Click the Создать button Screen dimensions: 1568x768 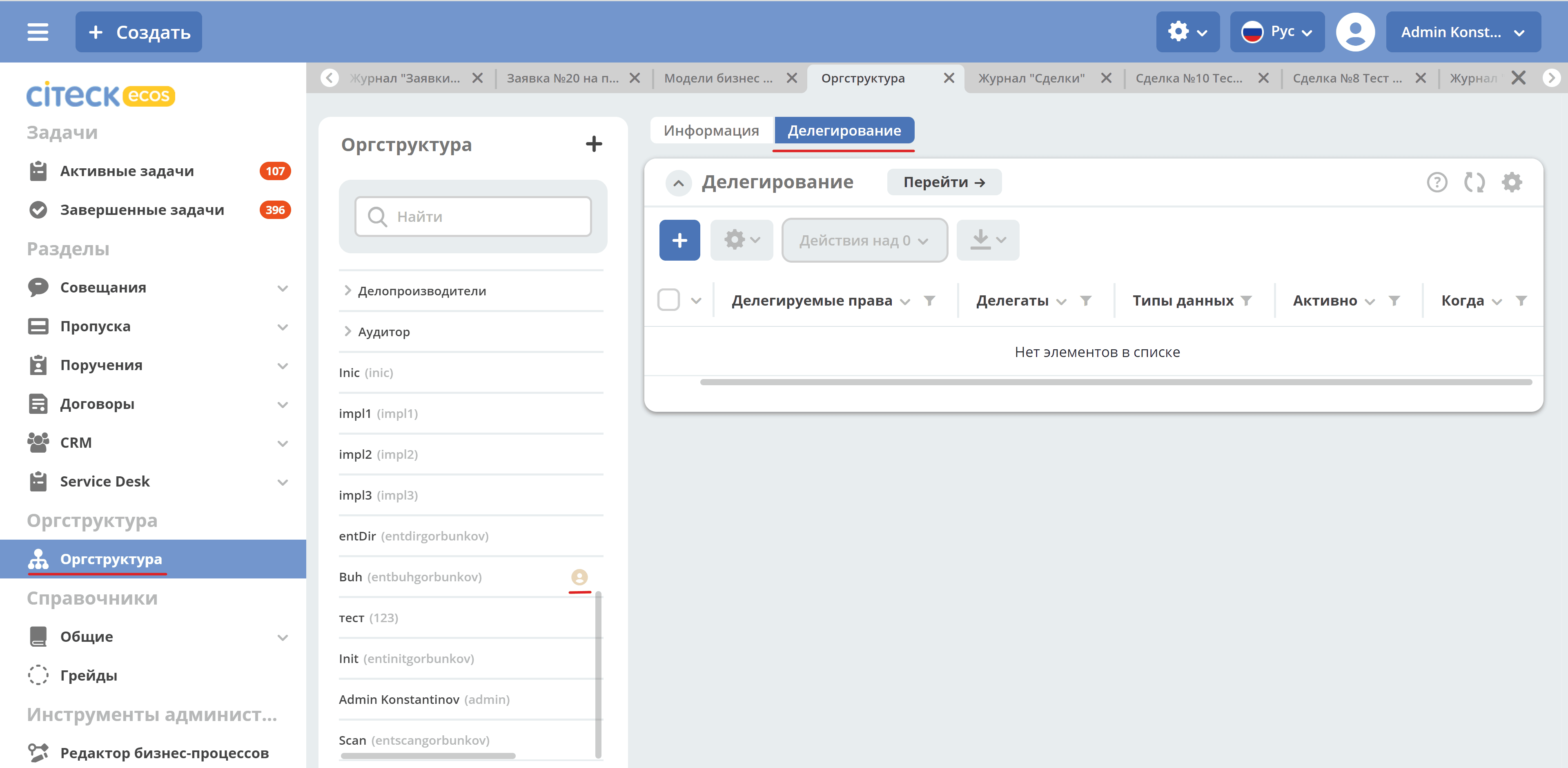(139, 32)
